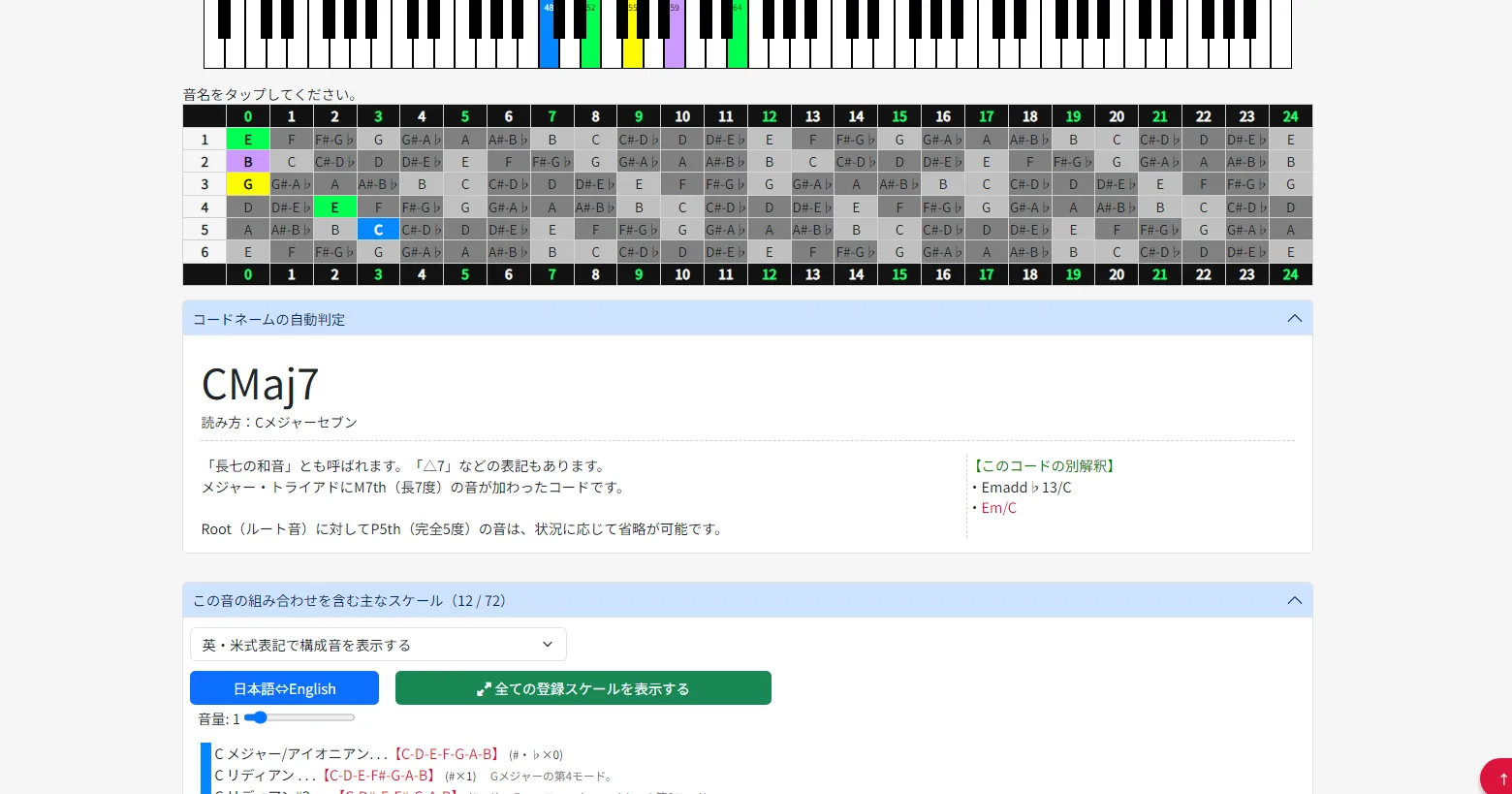Select fret number 12 in top header
Image resolution: width=1512 pixels, height=794 pixels.
[769, 116]
